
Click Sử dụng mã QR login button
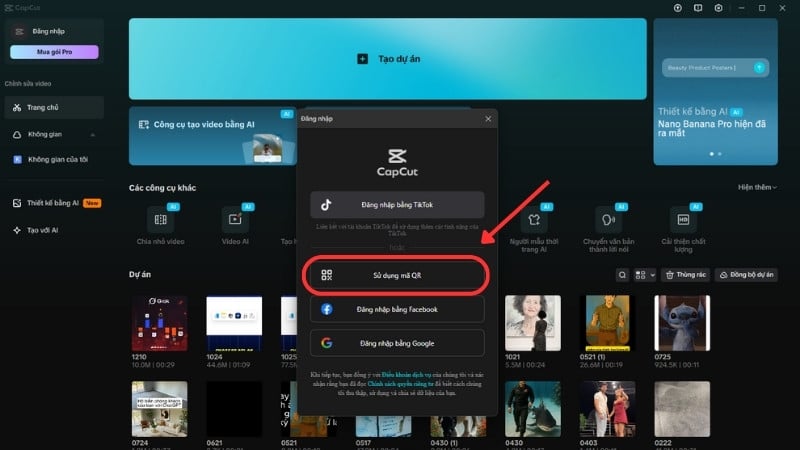coord(397,274)
